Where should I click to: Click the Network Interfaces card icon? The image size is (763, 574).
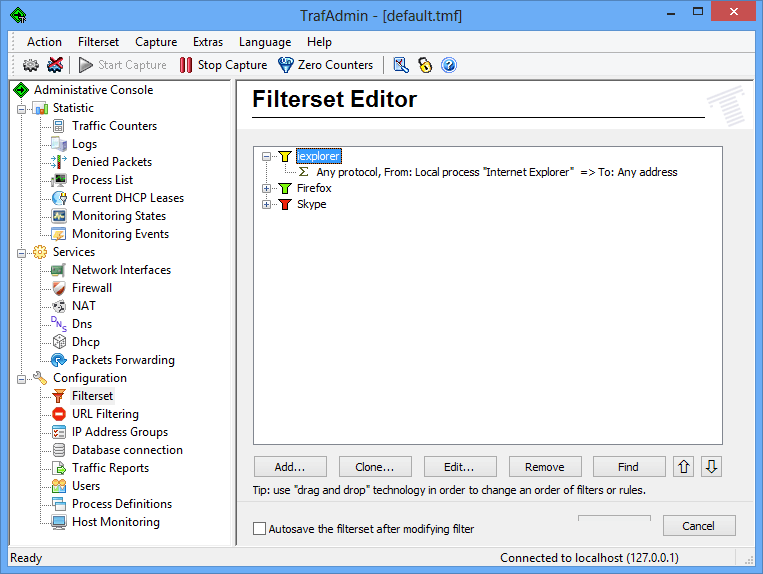58,270
